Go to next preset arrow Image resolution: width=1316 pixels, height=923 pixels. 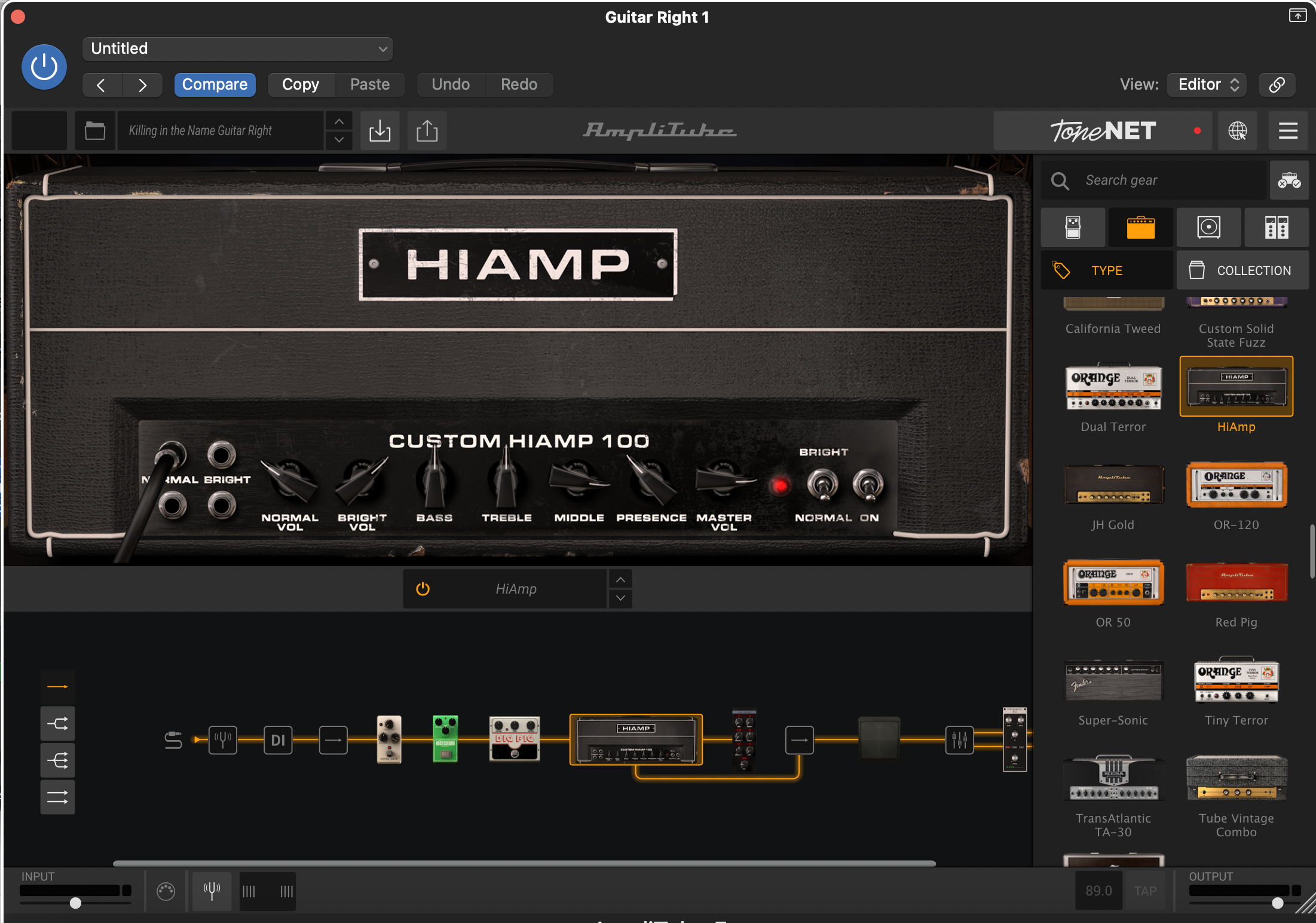(x=142, y=85)
